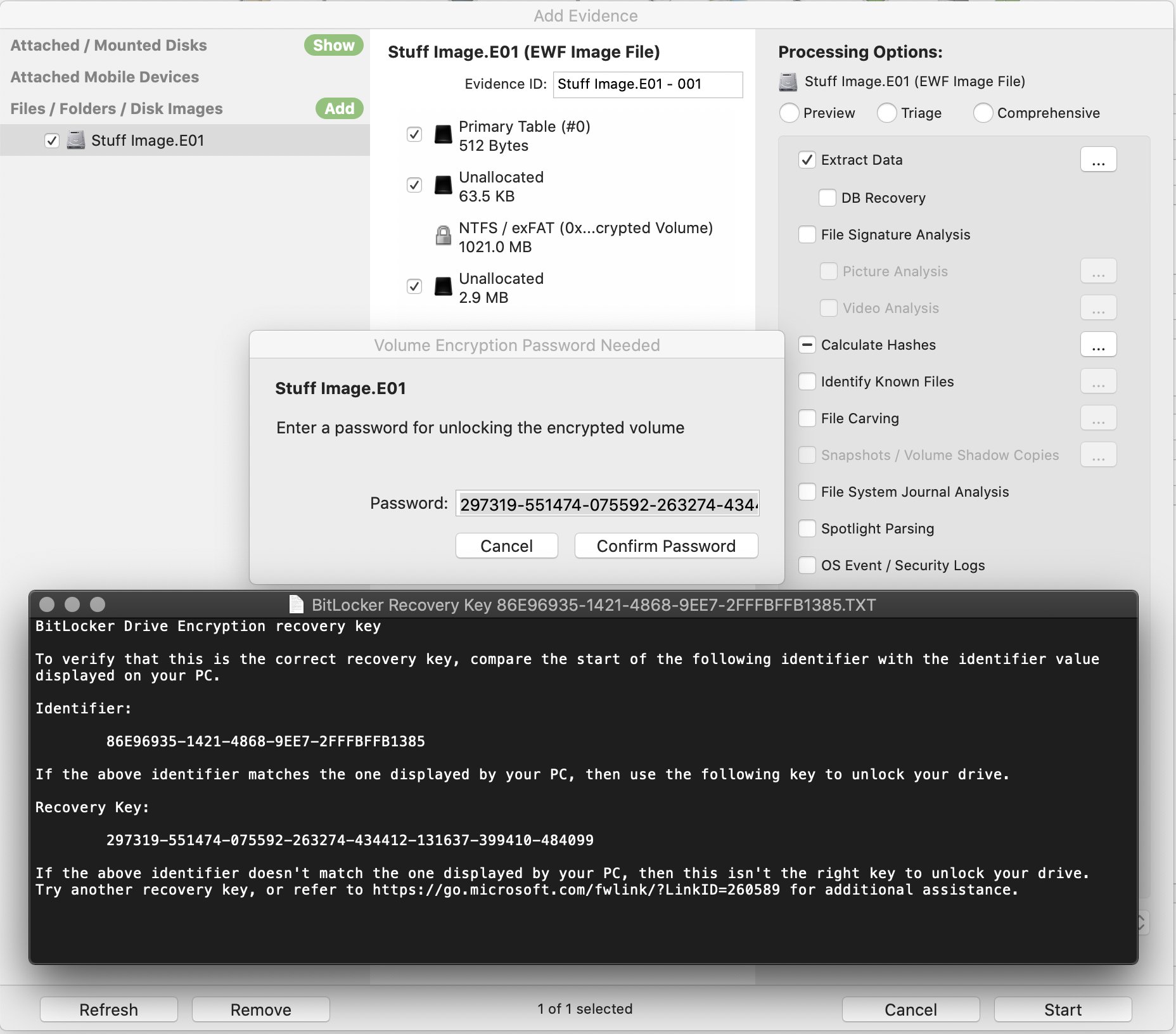The image size is (1176, 1034).
Task: Open Extract Data options ellipsis button
Action: pyautogui.click(x=1099, y=160)
